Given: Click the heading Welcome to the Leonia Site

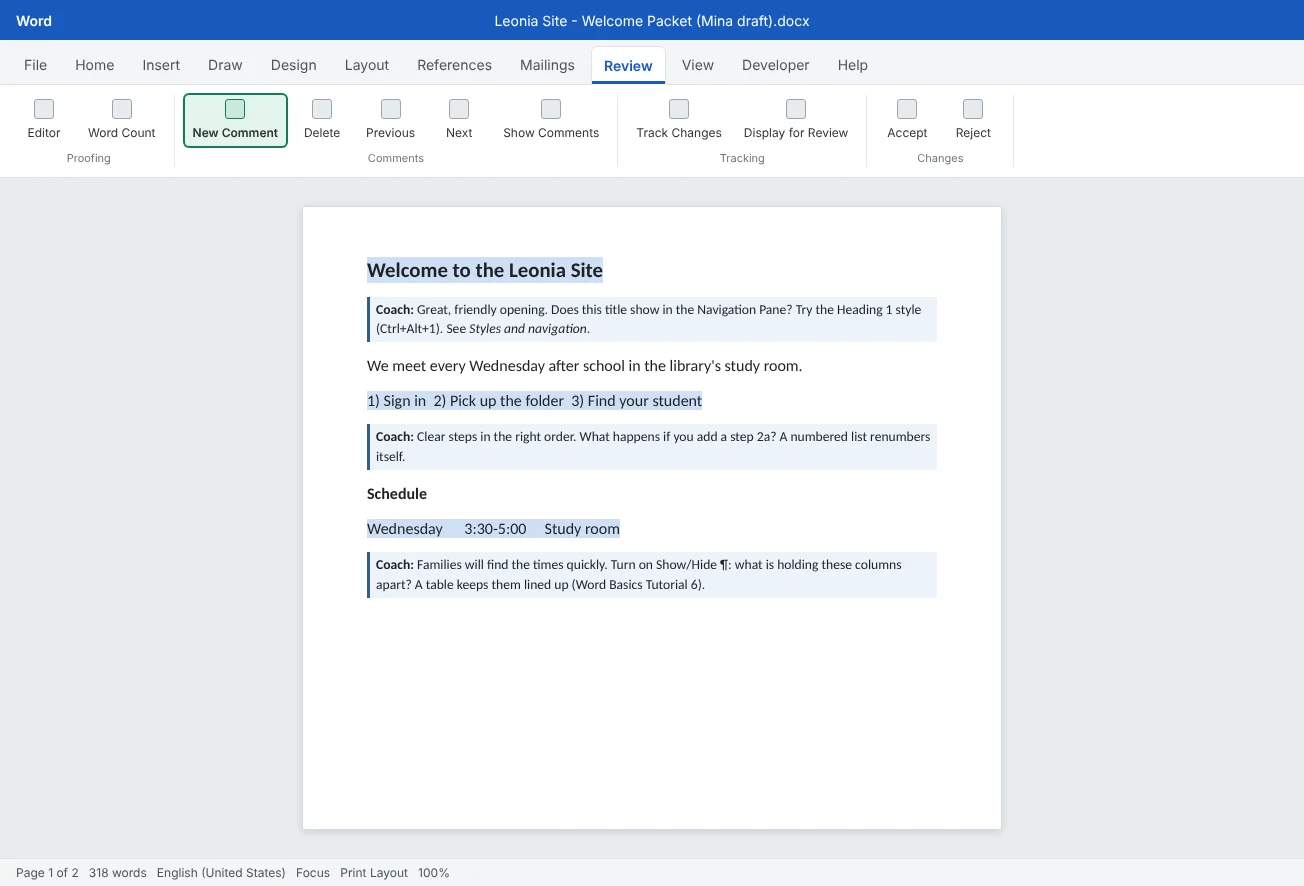Looking at the screenshot, I should click(x=485, y=270).
